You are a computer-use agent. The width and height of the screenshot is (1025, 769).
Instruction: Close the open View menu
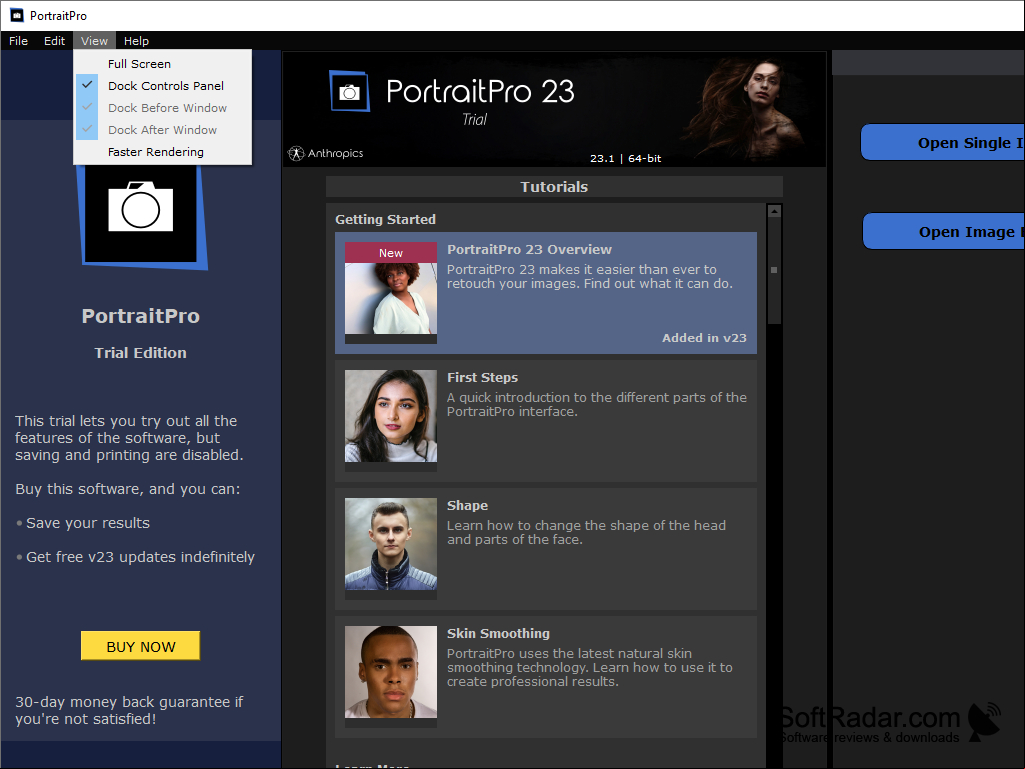point(94,41)
